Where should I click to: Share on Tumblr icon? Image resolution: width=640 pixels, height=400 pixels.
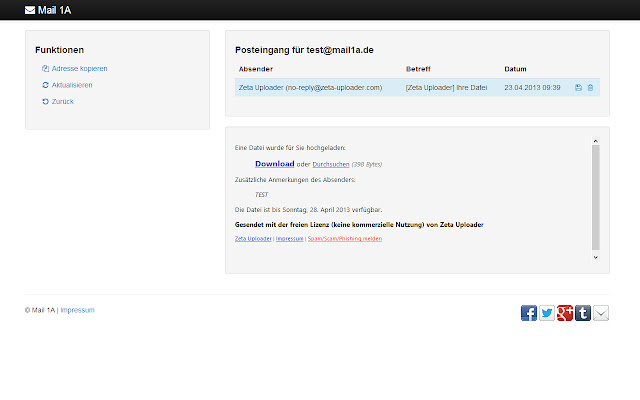(x=582, y=313)
